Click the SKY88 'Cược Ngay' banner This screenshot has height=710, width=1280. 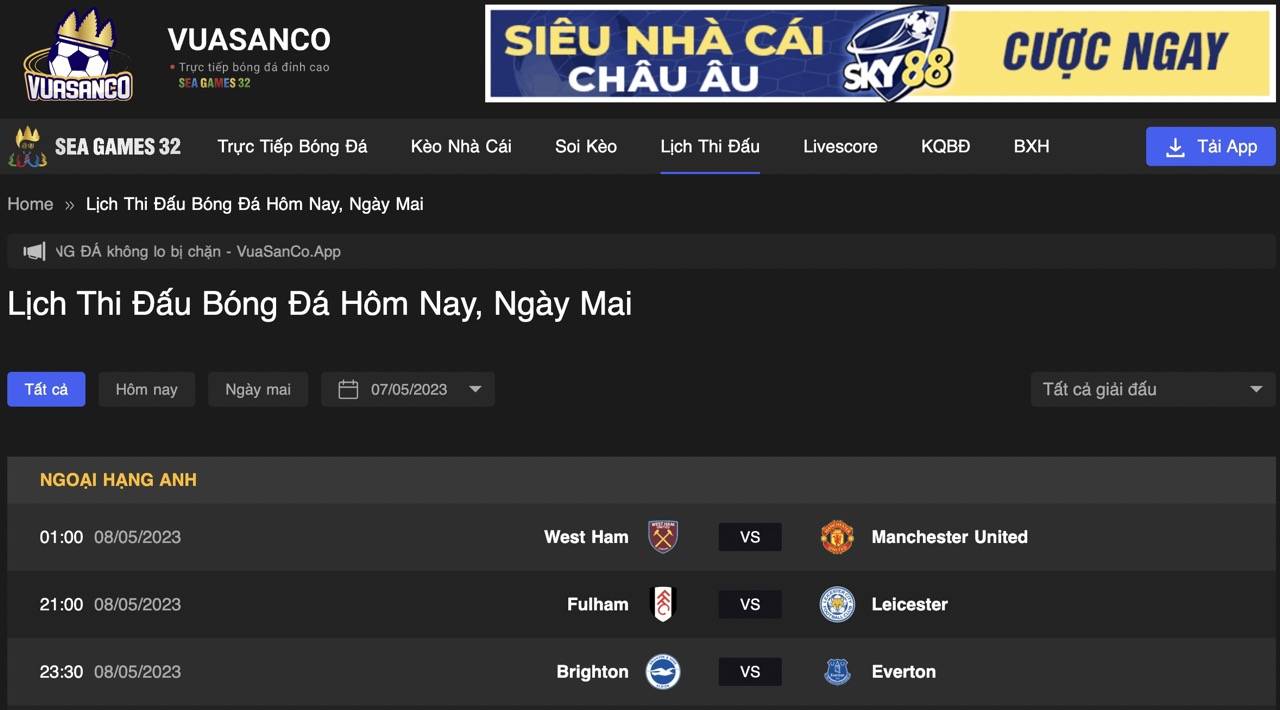click(880, 54)
